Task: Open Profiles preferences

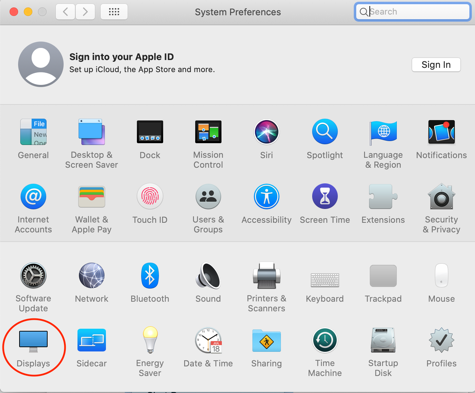Action: pos(441,340)
